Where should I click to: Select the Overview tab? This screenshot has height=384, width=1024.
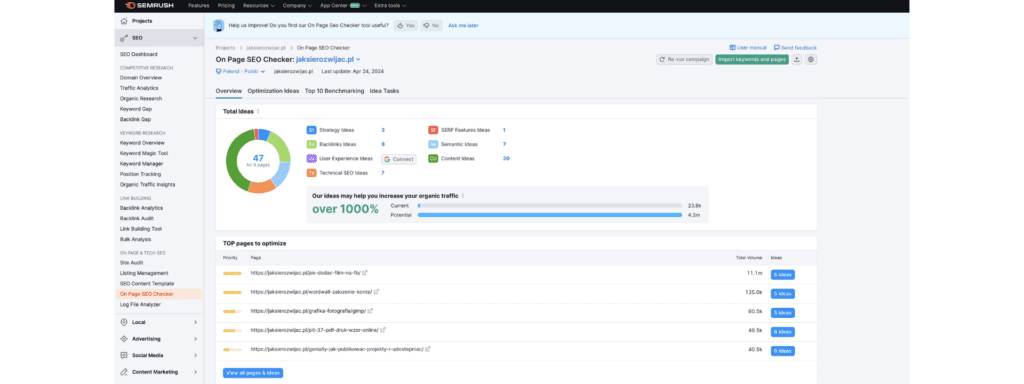[229, 91]
